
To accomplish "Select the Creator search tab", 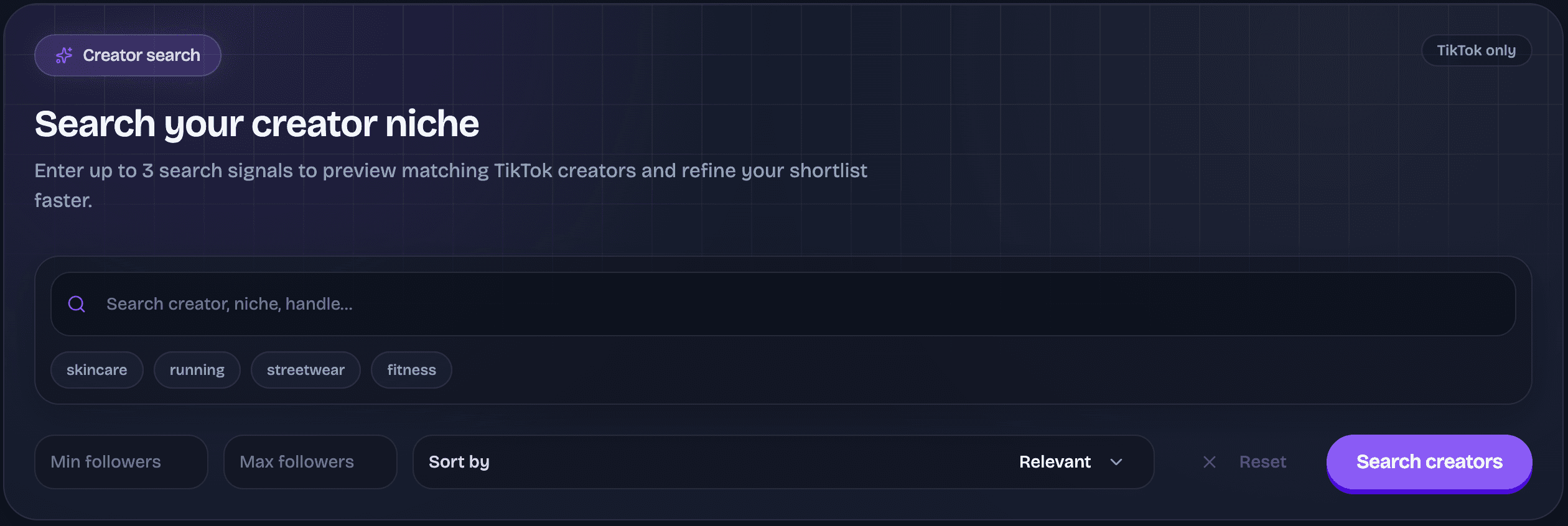I will coord(128,55).
